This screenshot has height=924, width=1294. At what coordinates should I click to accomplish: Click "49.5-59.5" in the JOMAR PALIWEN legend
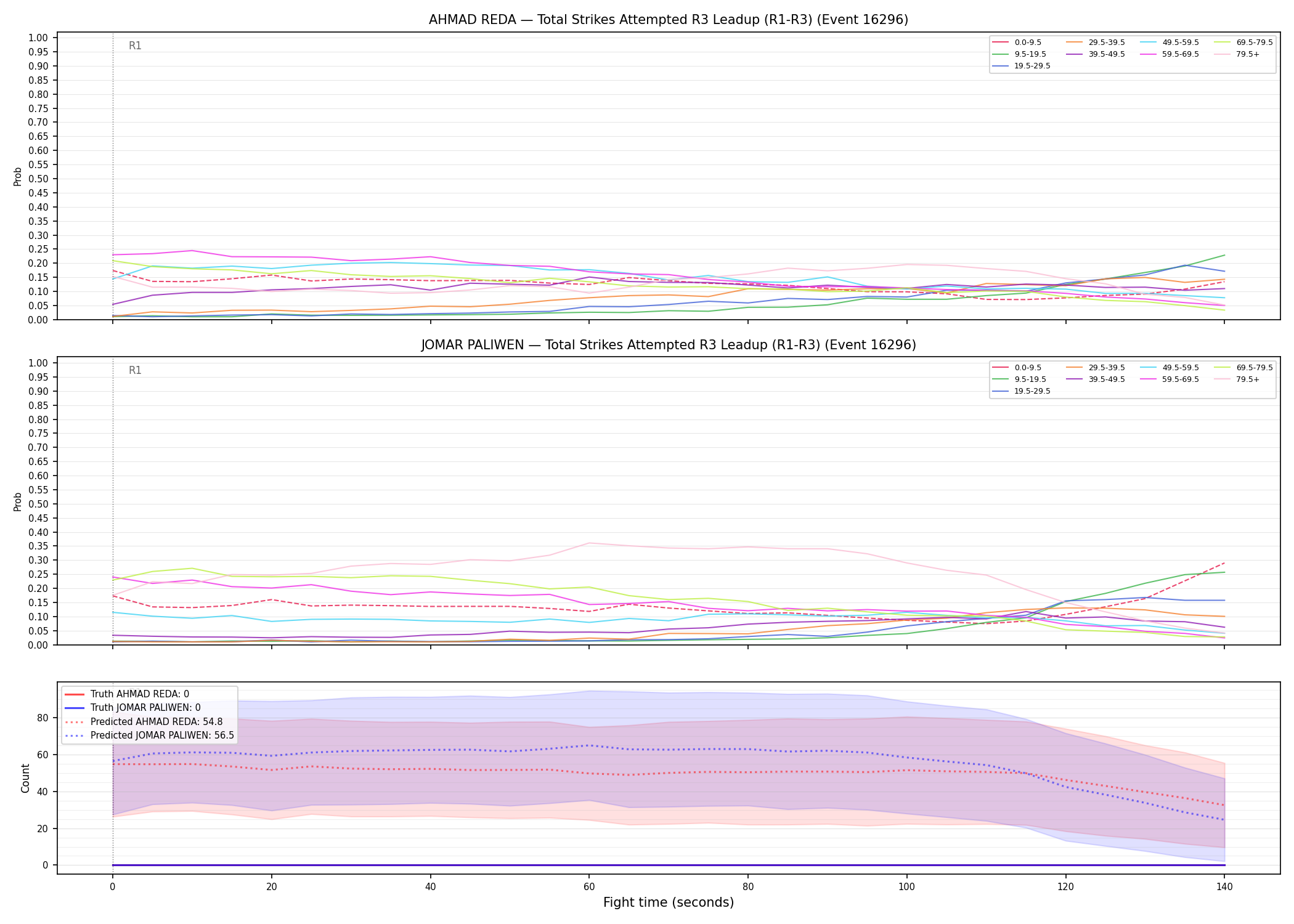click(x=1181, y=368)
